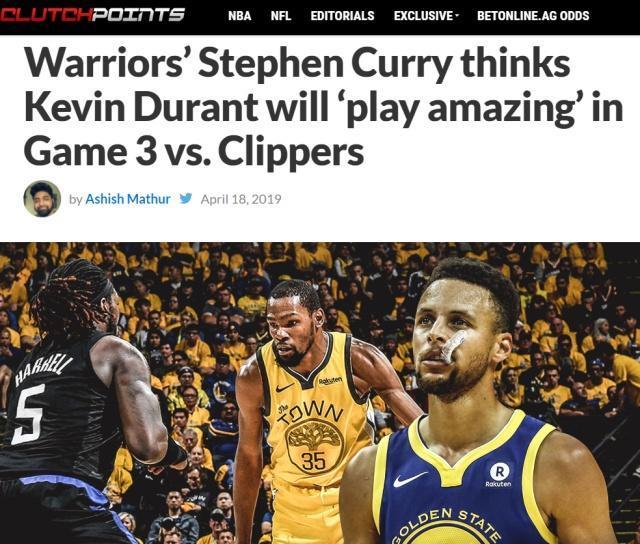Open the Editorials section

click(x=342, y=16)
